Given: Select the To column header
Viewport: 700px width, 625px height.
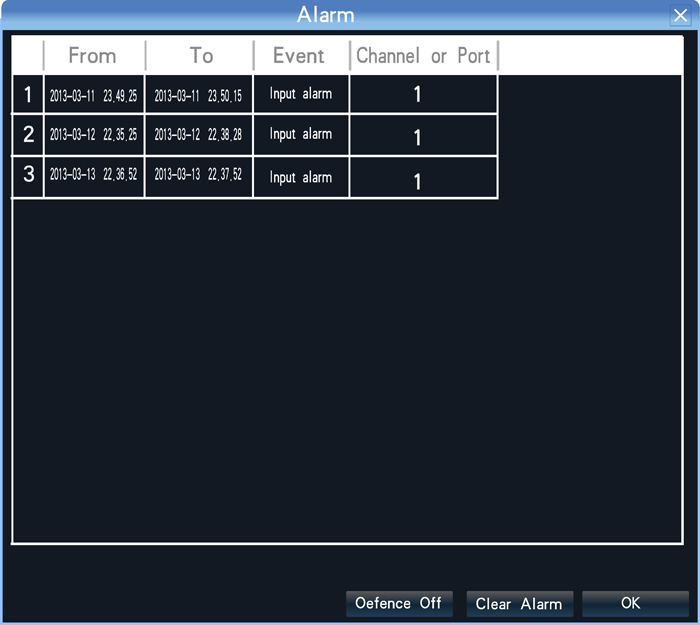Looking at the screenshot, I should tap(200, 56).
